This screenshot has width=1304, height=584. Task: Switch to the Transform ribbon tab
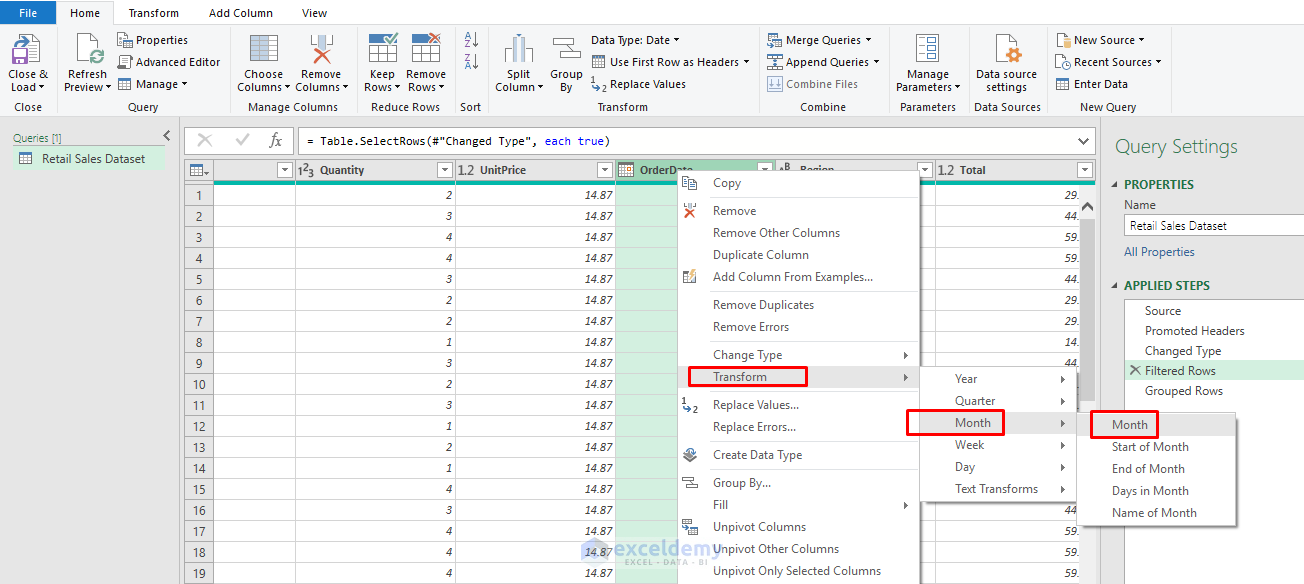pyautogui.click(x=154, y=13)
